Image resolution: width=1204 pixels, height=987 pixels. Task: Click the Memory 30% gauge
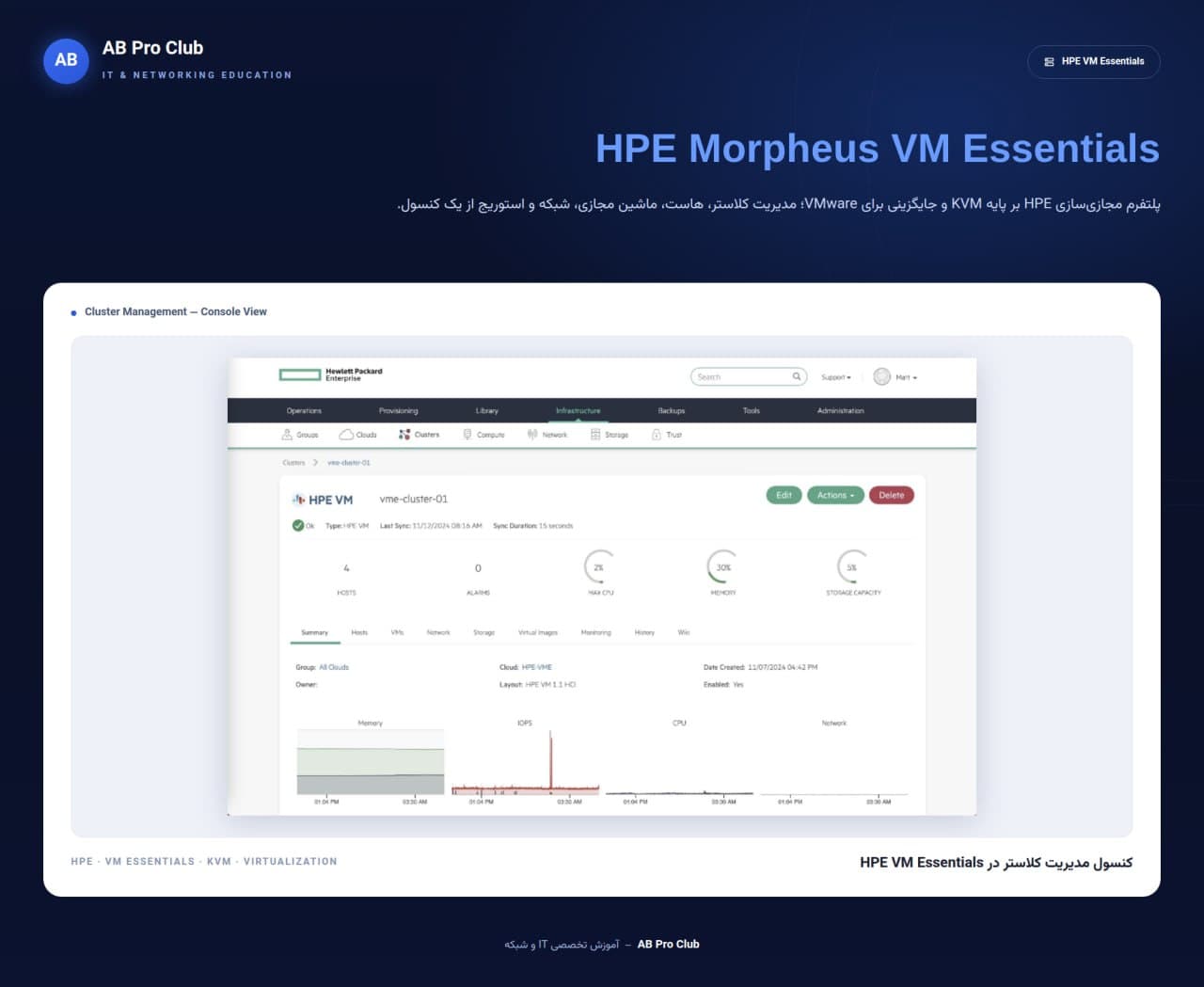[722, 567]
